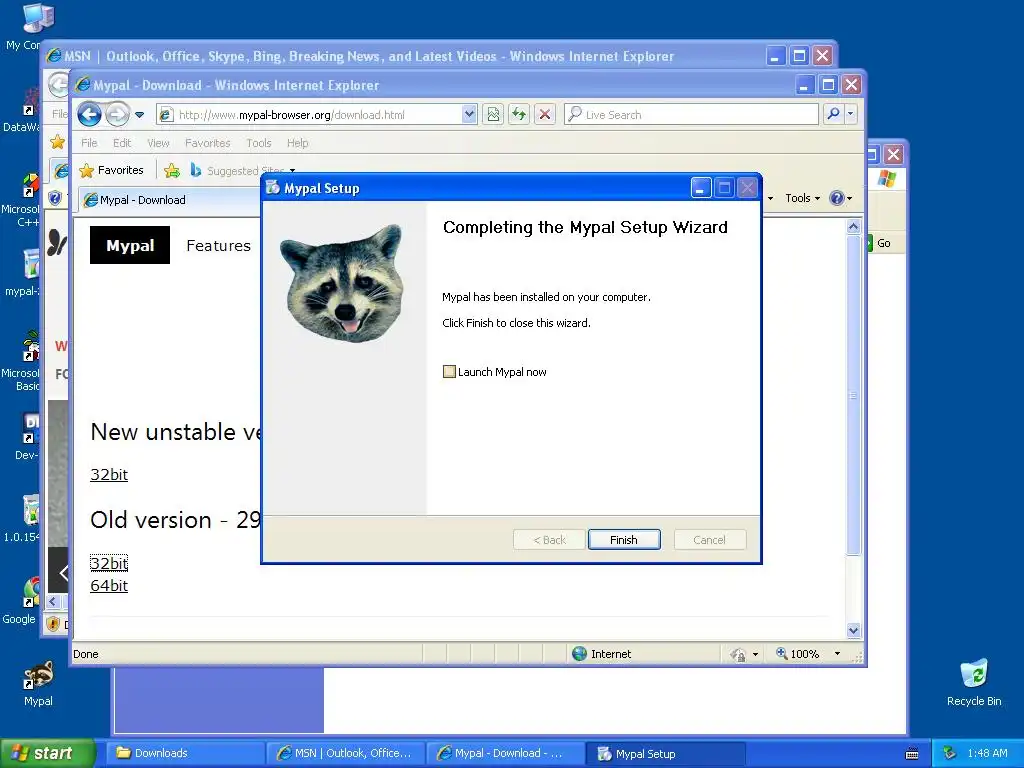
Task: Click page scrollbar down arrow
Action: [x=853, y=630]
